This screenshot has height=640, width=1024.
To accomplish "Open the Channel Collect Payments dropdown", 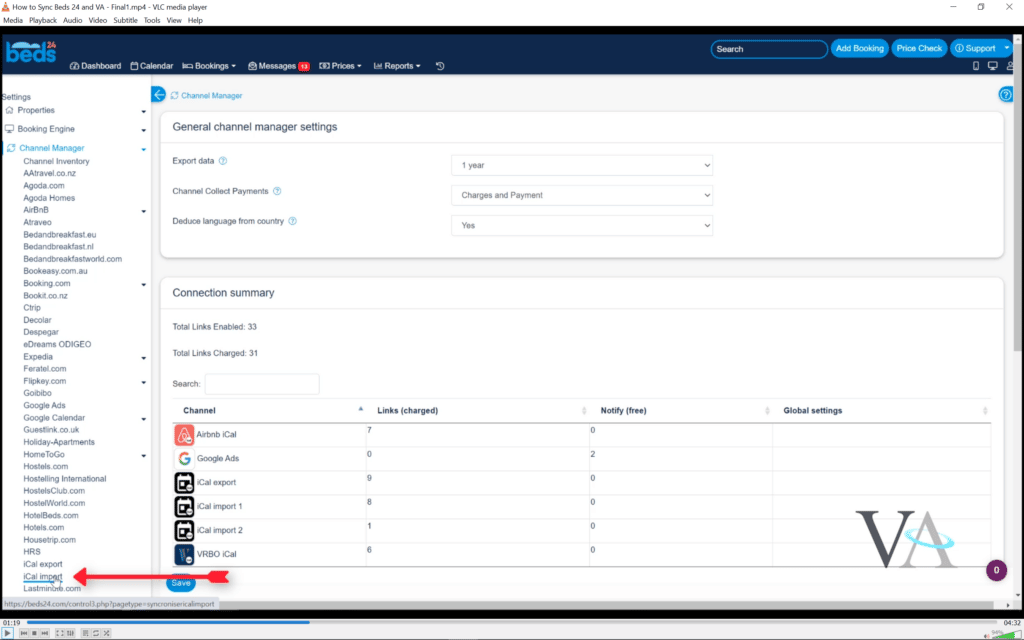I will tap(581, 195).
